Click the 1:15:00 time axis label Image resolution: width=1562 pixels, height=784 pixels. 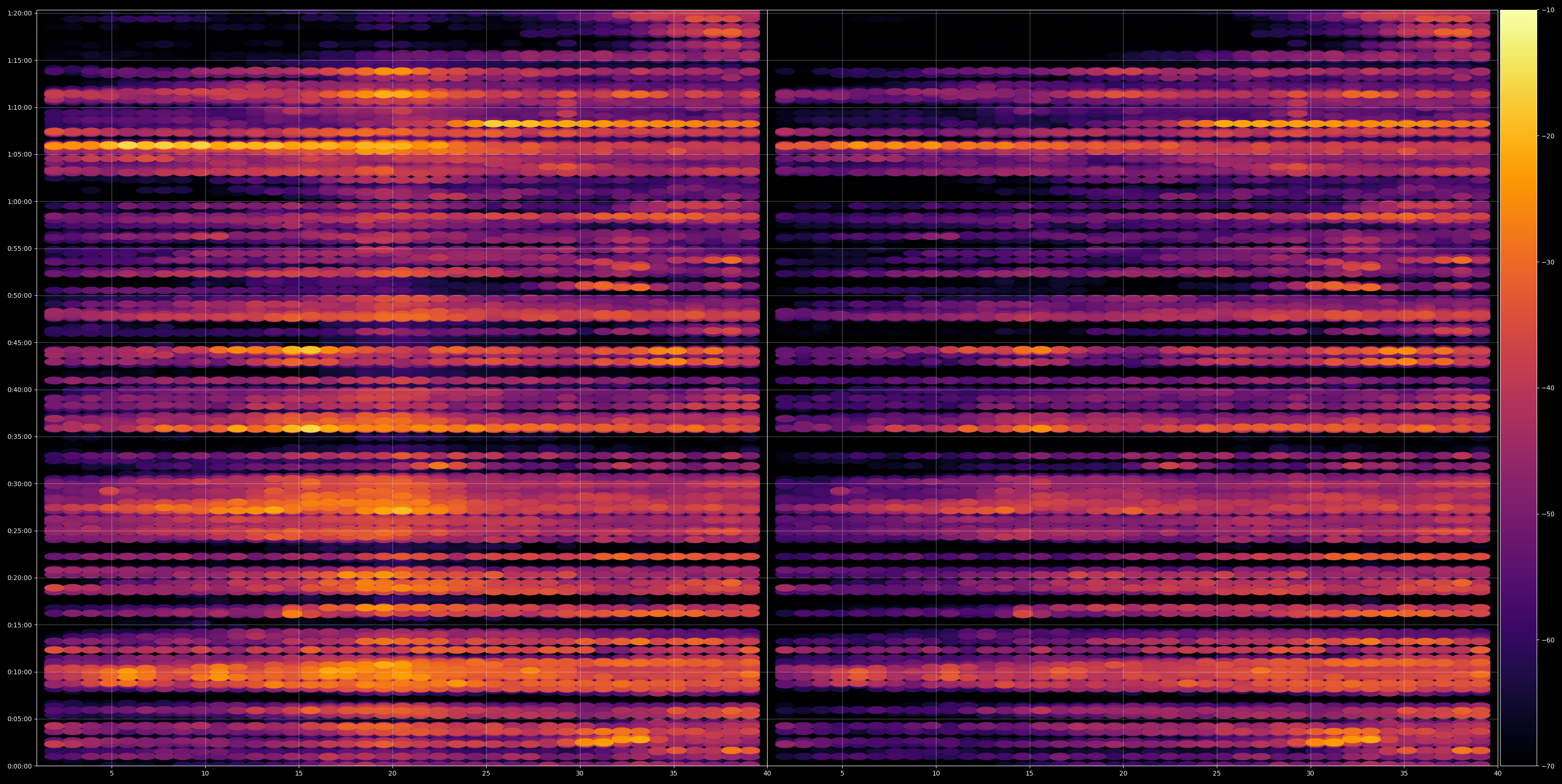point(19,60)
